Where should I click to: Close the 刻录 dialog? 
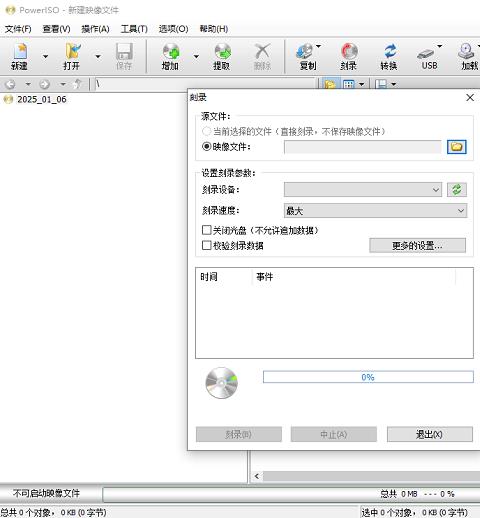point(470,98)
